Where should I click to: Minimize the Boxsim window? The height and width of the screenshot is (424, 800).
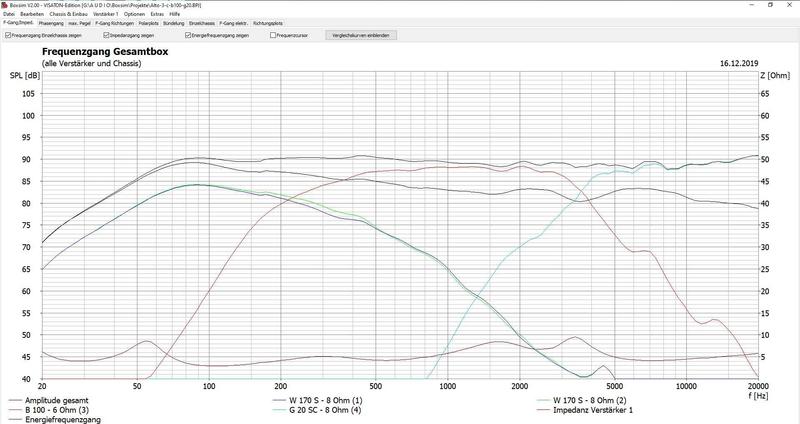click(753, 5)
